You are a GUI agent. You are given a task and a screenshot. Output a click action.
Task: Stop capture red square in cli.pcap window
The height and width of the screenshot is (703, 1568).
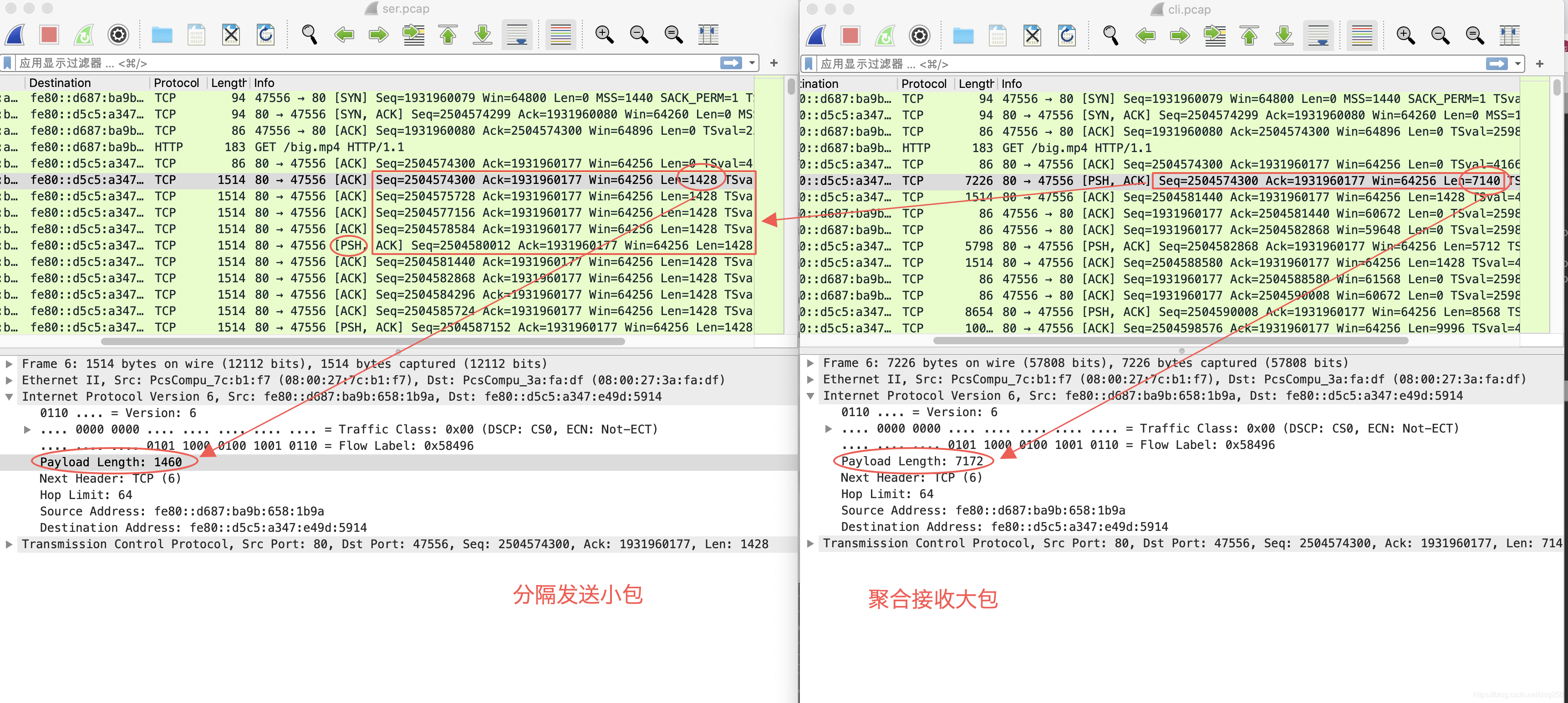click(x=850, y=36)
